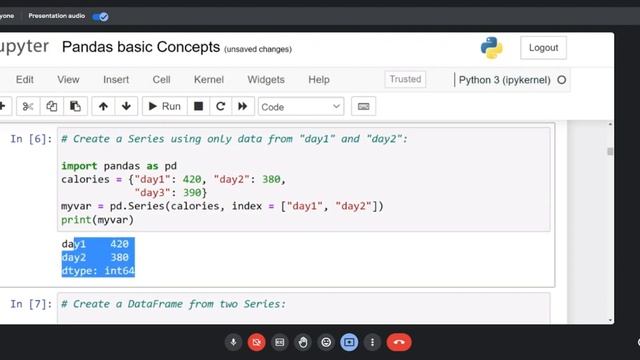The height and width of the screenshot is (360, 640).
Task: Click the In [6]: prompt label
Action: point(31,139)
